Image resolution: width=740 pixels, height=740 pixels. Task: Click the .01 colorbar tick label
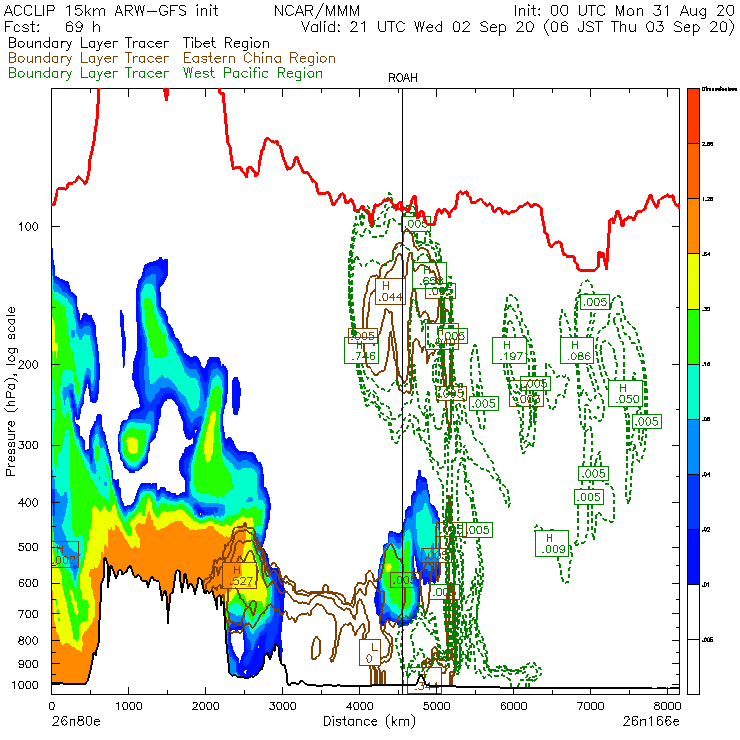(706, 585)
